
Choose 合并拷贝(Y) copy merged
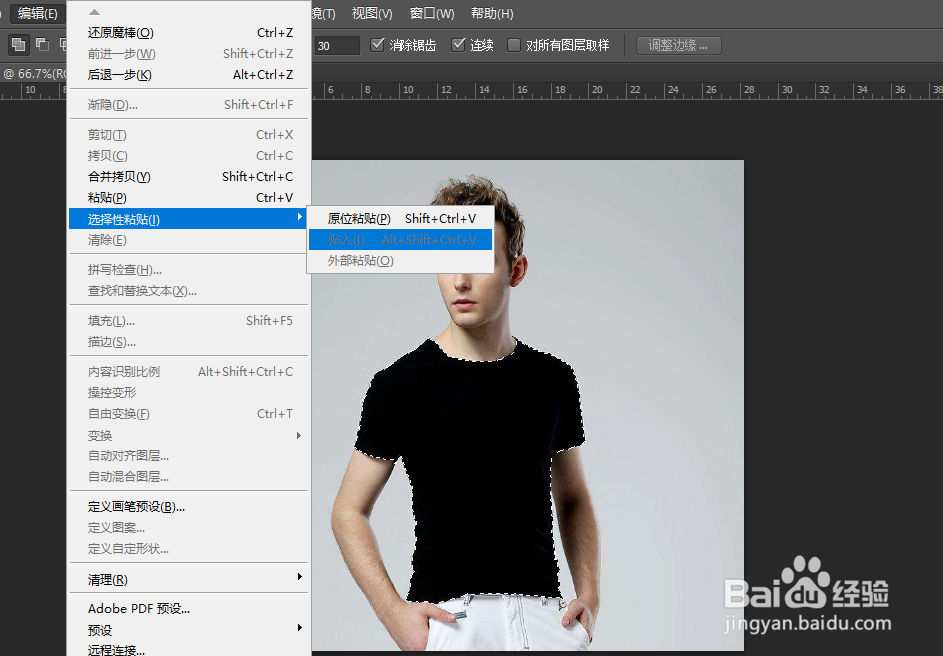189,177
